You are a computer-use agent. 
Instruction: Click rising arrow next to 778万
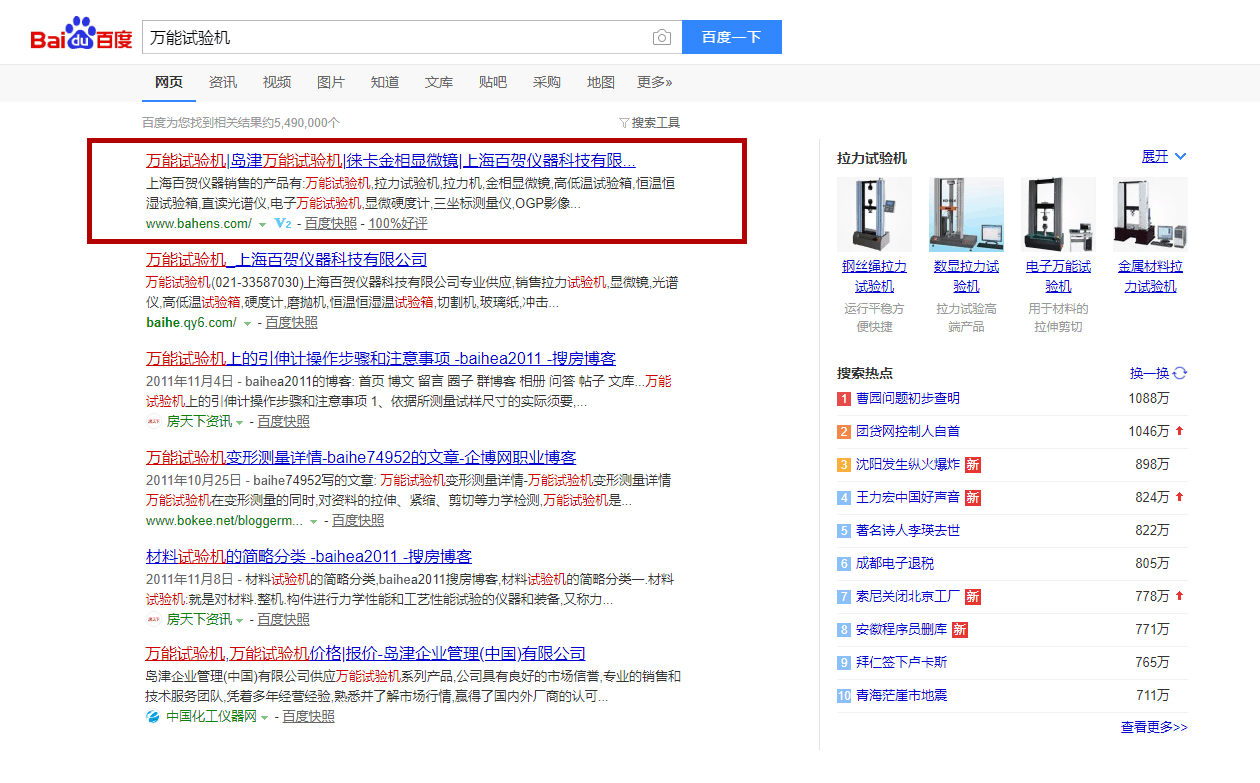tap(1180, 596)
